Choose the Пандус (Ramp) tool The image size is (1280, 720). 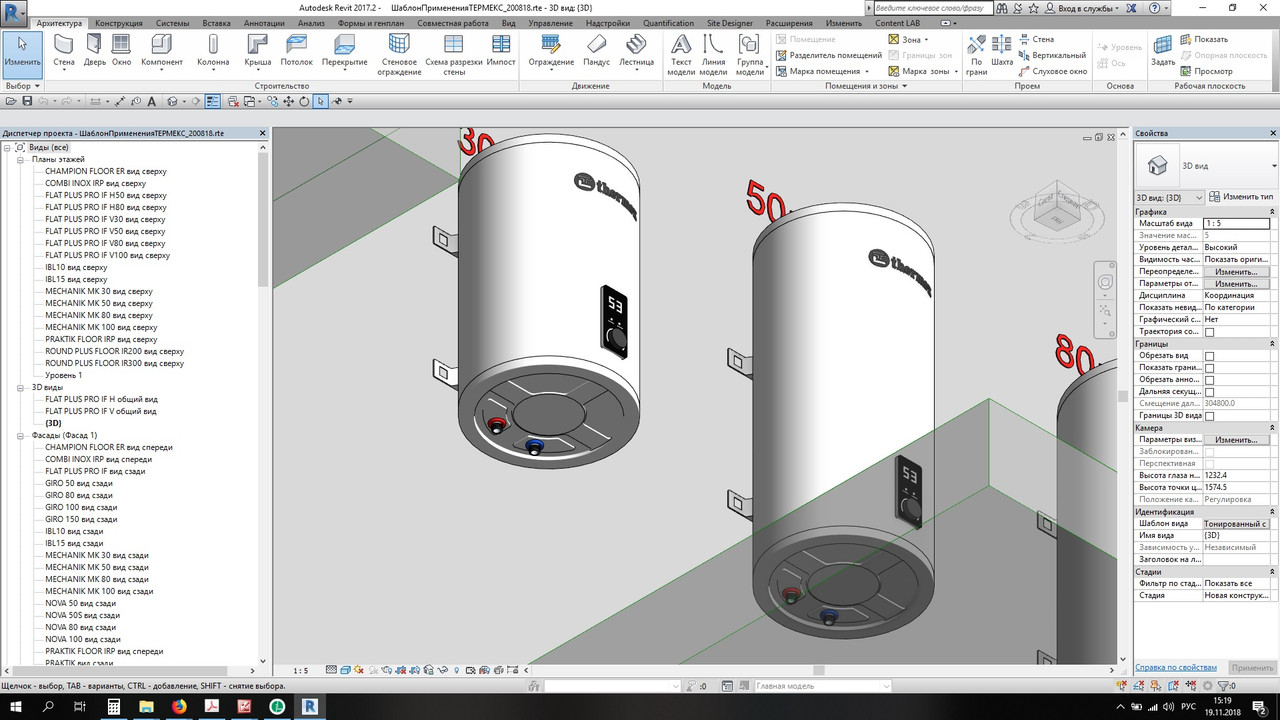[596, 51]
